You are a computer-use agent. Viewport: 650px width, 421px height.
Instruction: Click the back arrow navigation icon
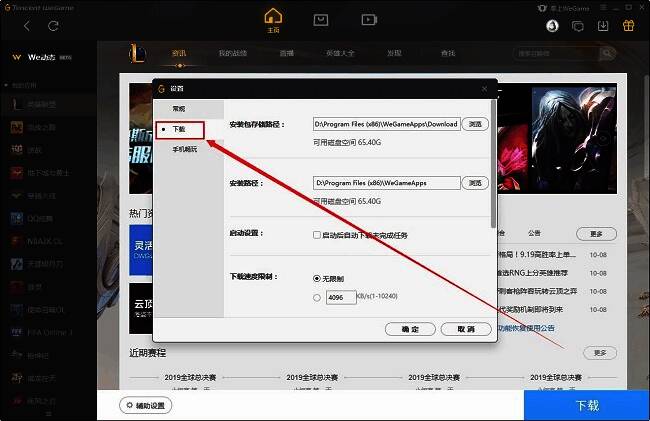pos(26,25)
